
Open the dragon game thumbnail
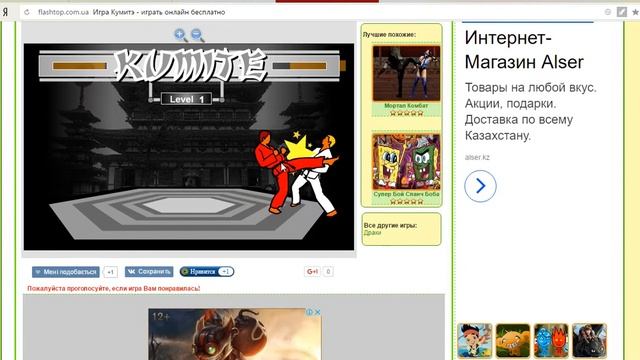click(x=589, y=341)
